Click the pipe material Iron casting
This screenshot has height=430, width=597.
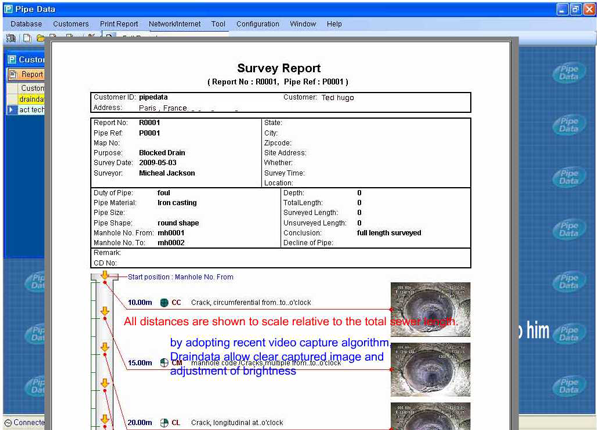pyautogui.click(x=177, y=203)
